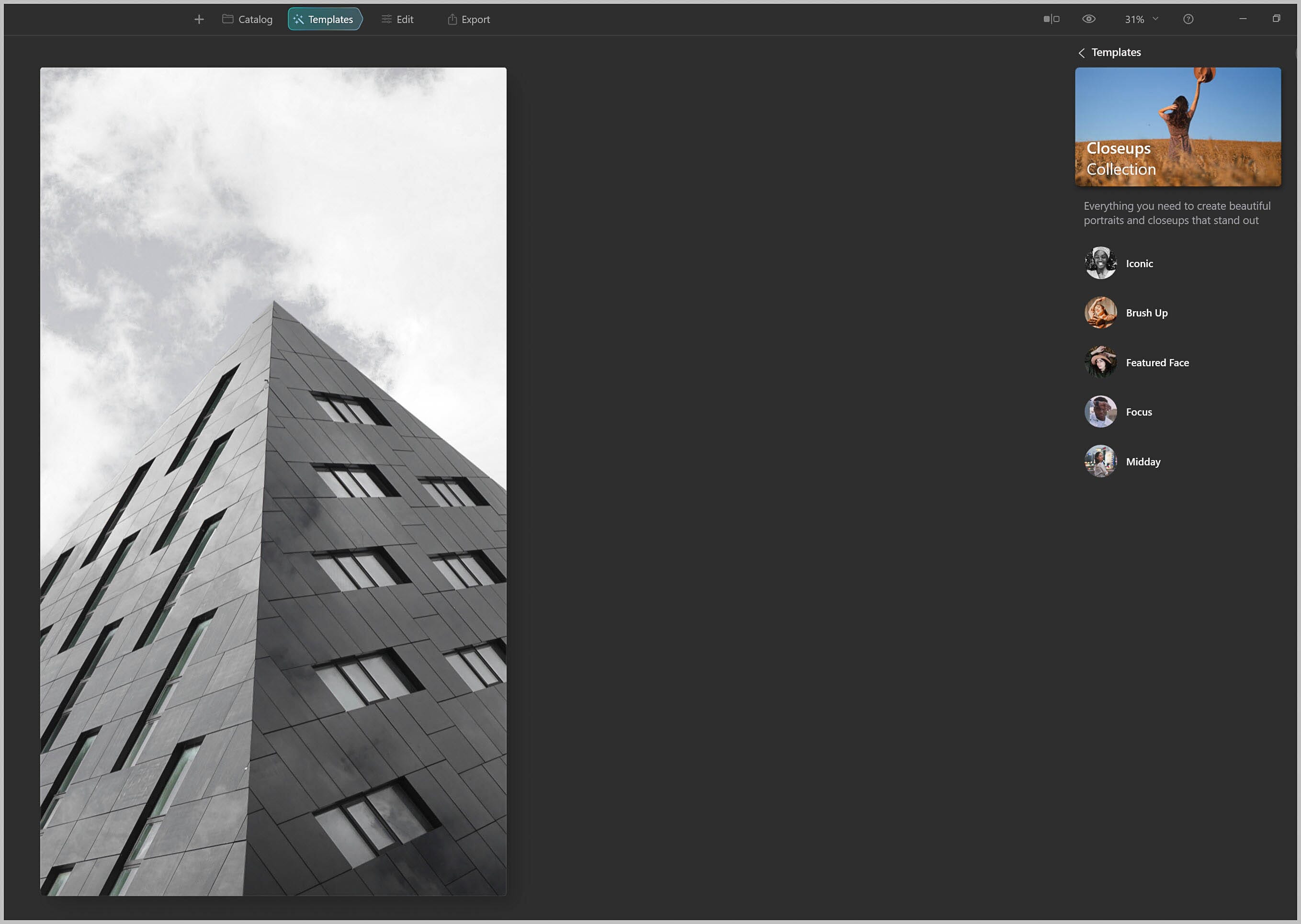Click the minimize application window icon

point(1242,19)
